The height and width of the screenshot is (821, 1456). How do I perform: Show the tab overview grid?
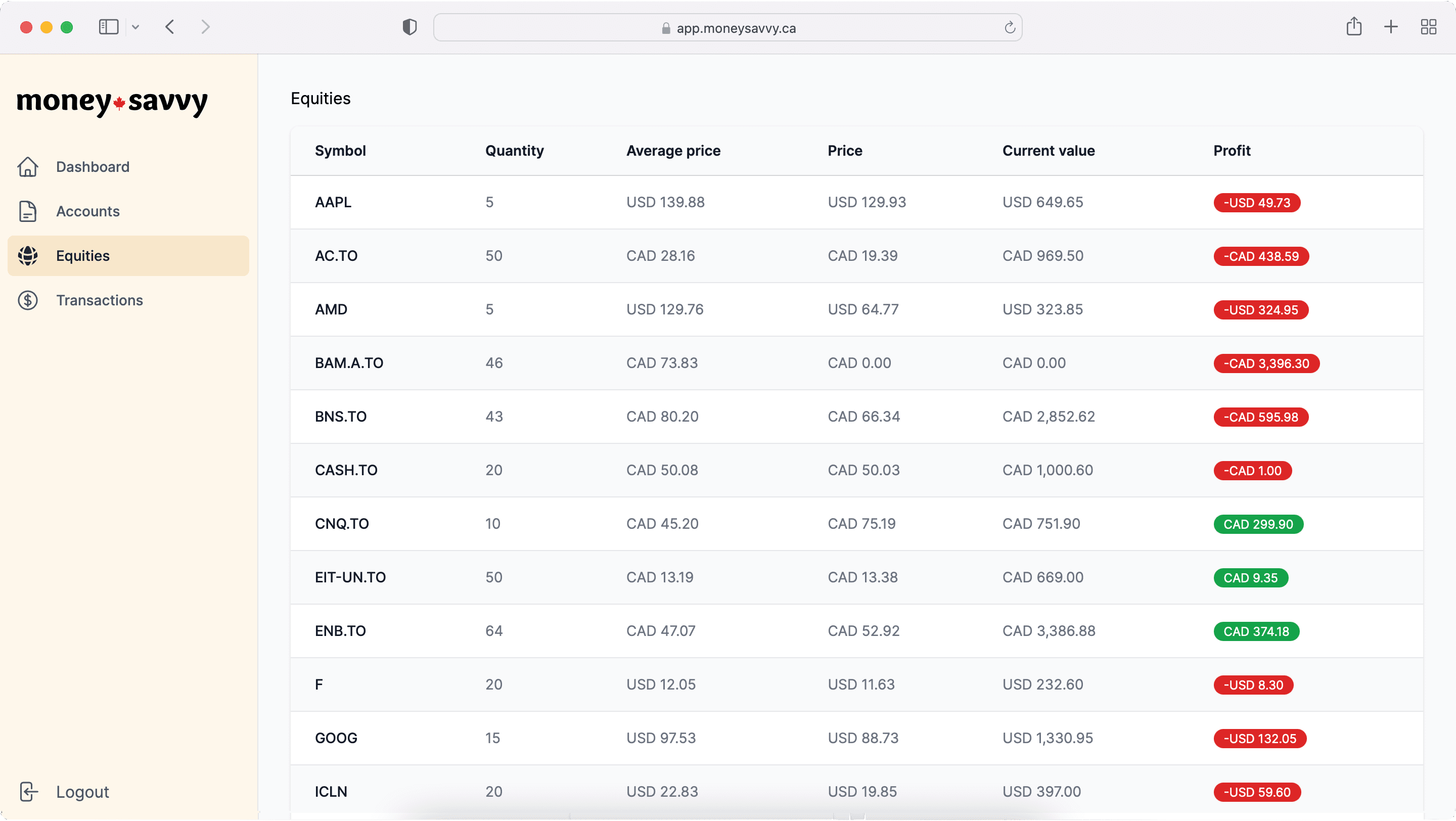[1428, 27]
